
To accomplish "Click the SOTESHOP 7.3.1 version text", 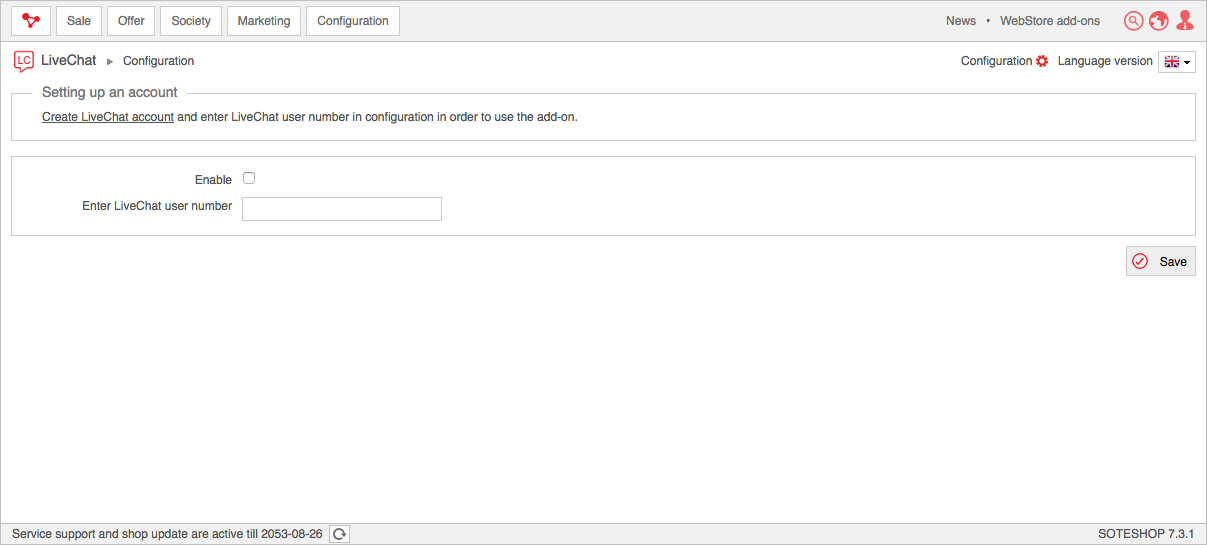I will pyautogui.click(x=1146, y=534).
